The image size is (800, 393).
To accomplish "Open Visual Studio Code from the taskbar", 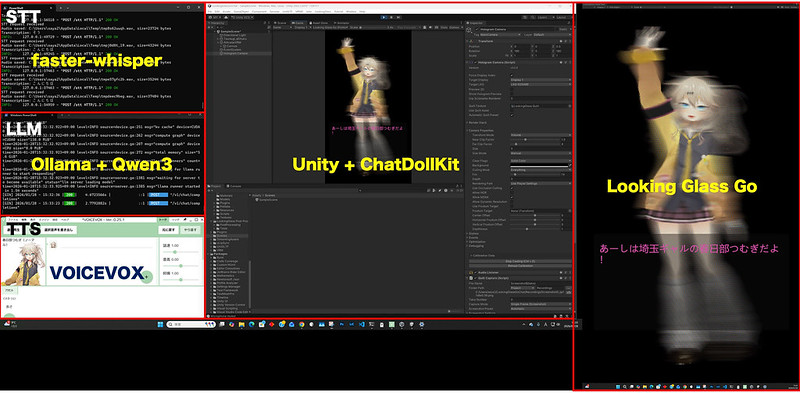I will [x=362, y=325].
